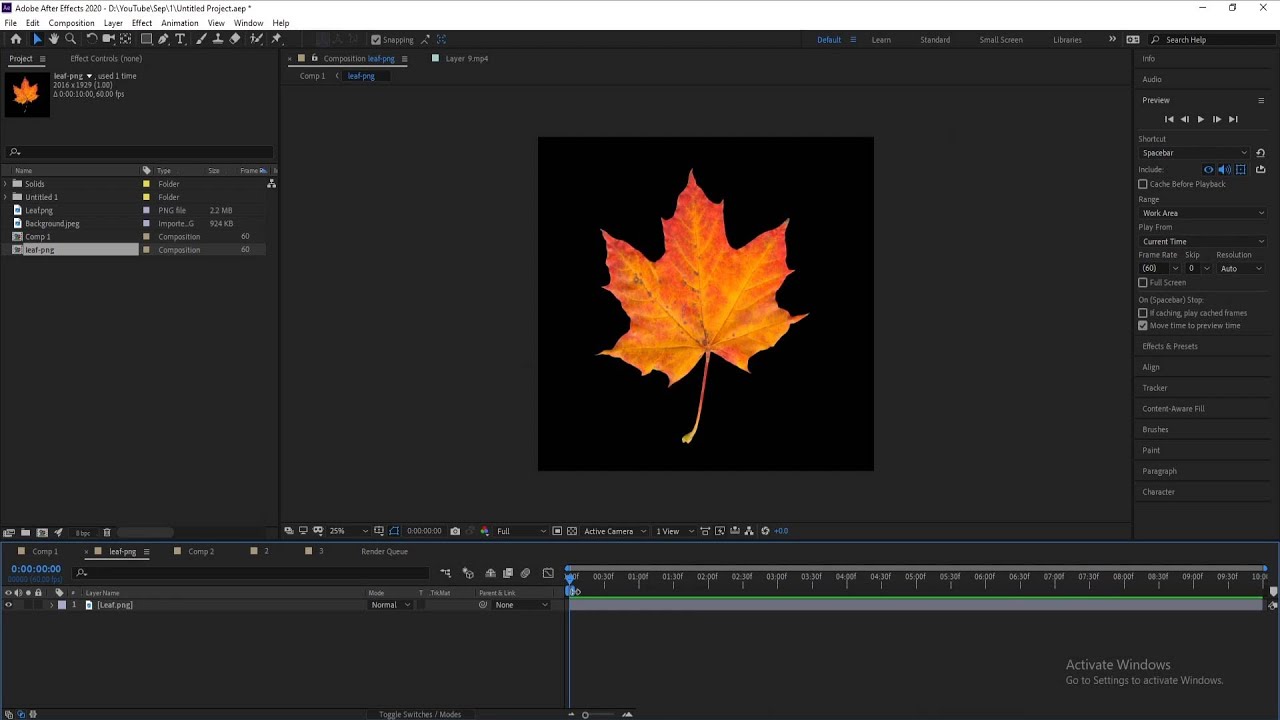1280x720 pixels.
Task: Enable Cache Before Playback checkbox
Action: tap(1143, 184)
